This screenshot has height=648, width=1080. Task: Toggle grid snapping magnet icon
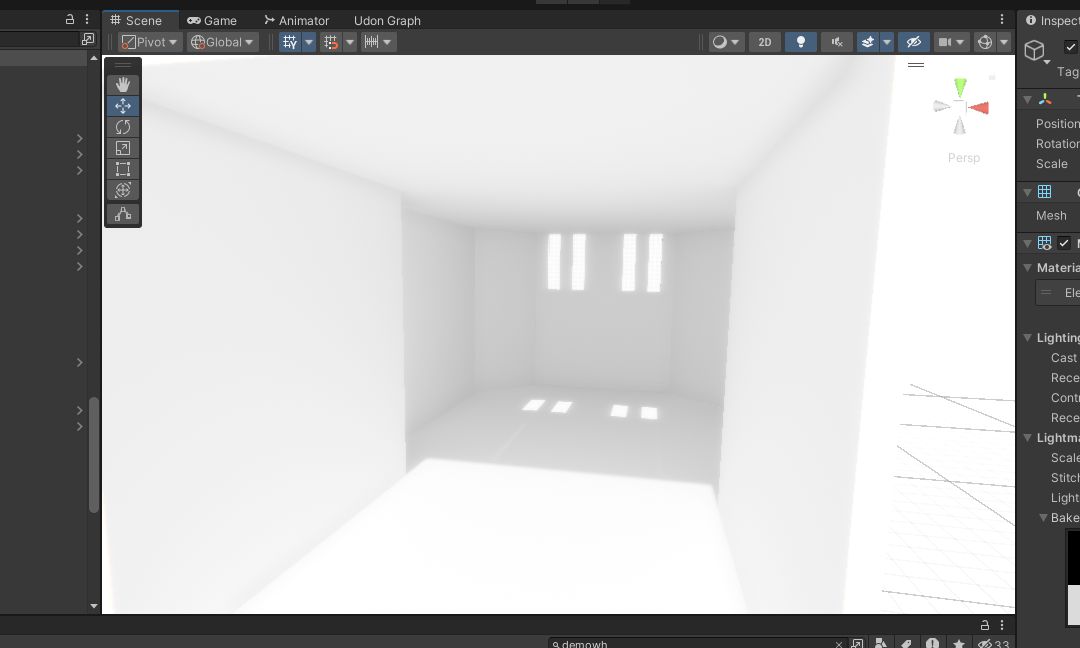[x=331, y=42]
